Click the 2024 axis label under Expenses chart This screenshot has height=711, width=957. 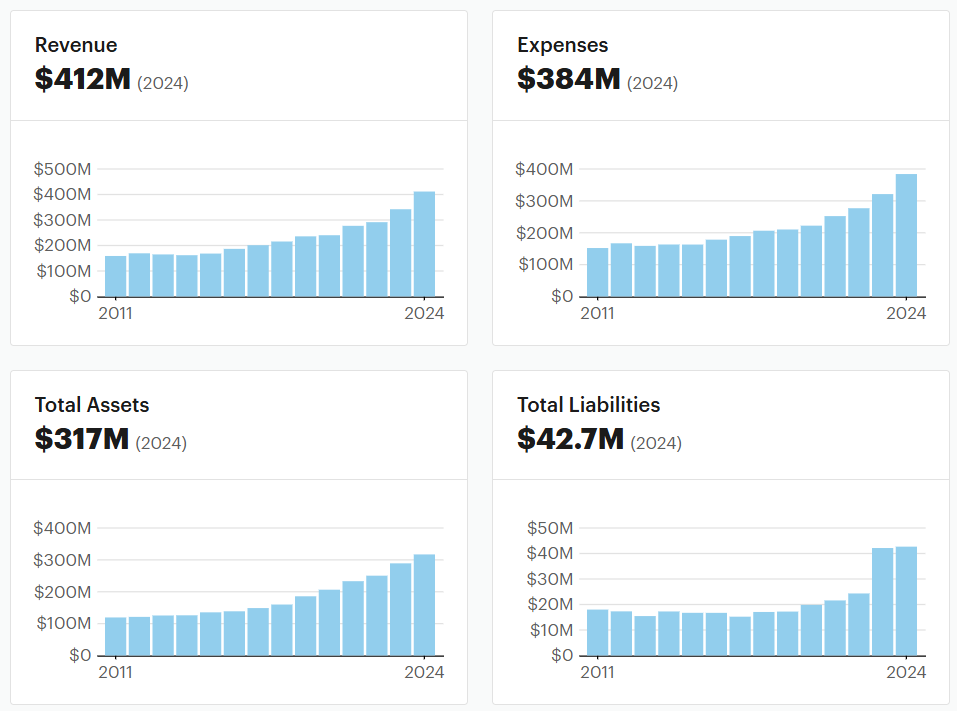pos(906,313)
